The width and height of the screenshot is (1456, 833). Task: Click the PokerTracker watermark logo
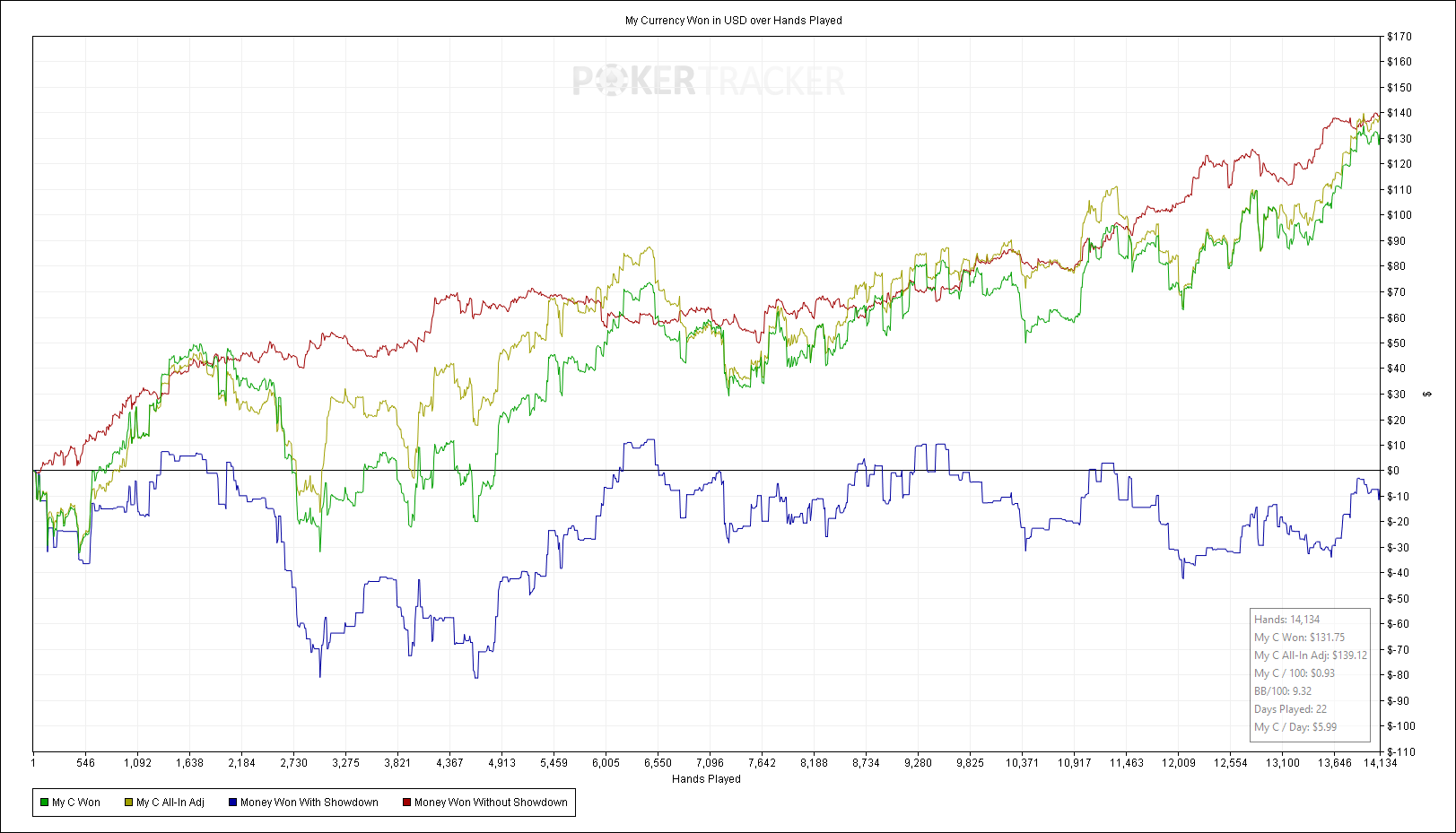709,81
